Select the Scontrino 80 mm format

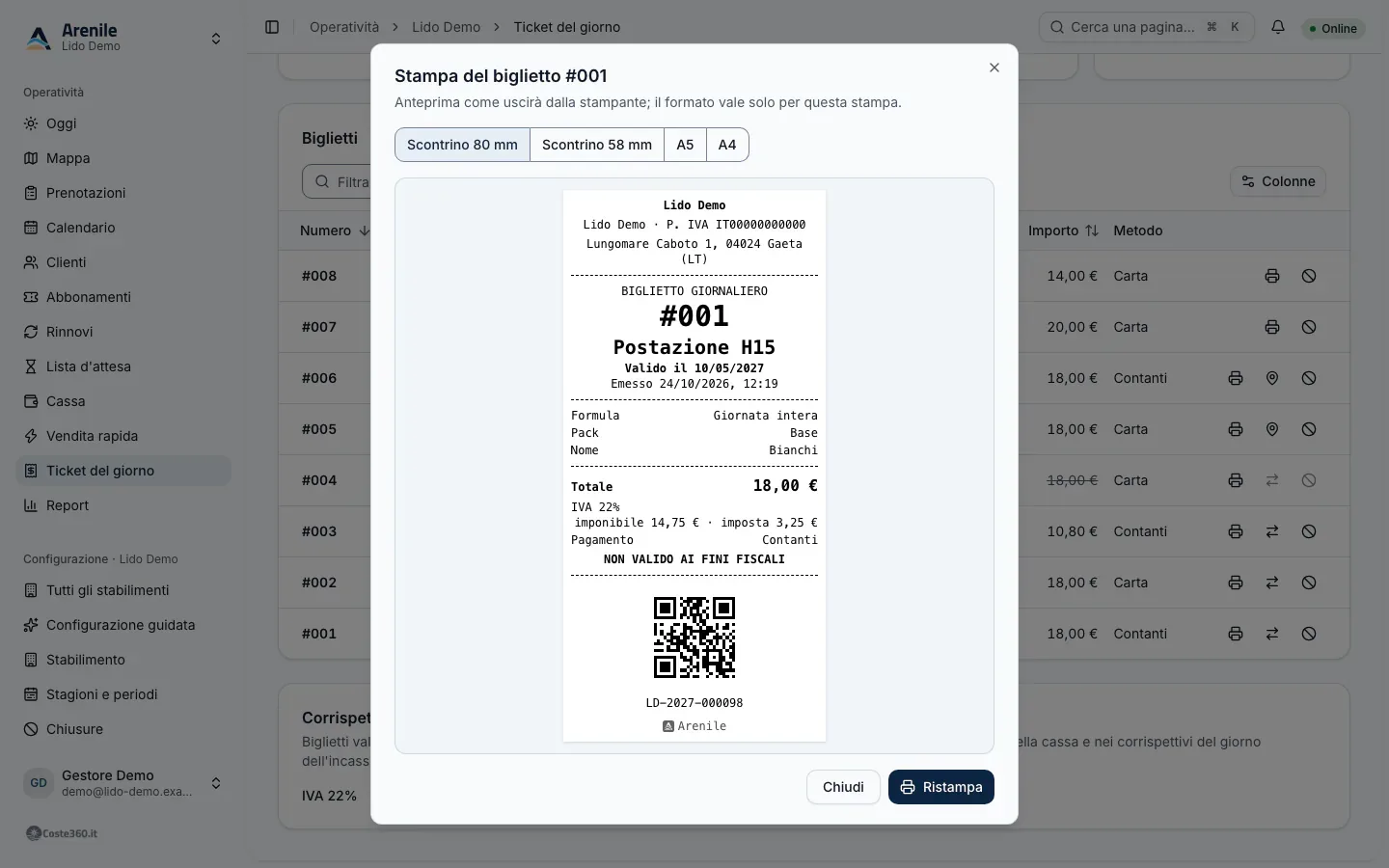click(462, 145)
